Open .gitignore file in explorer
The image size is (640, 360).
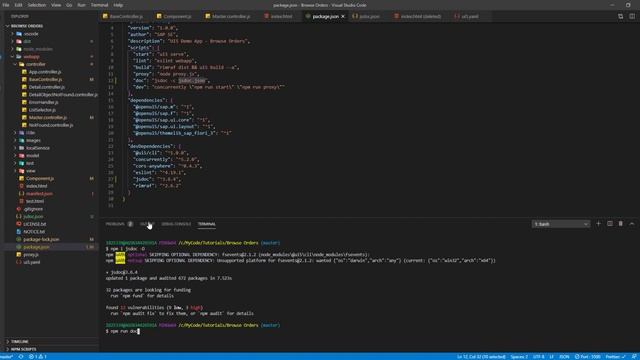(x=33, y=209)
